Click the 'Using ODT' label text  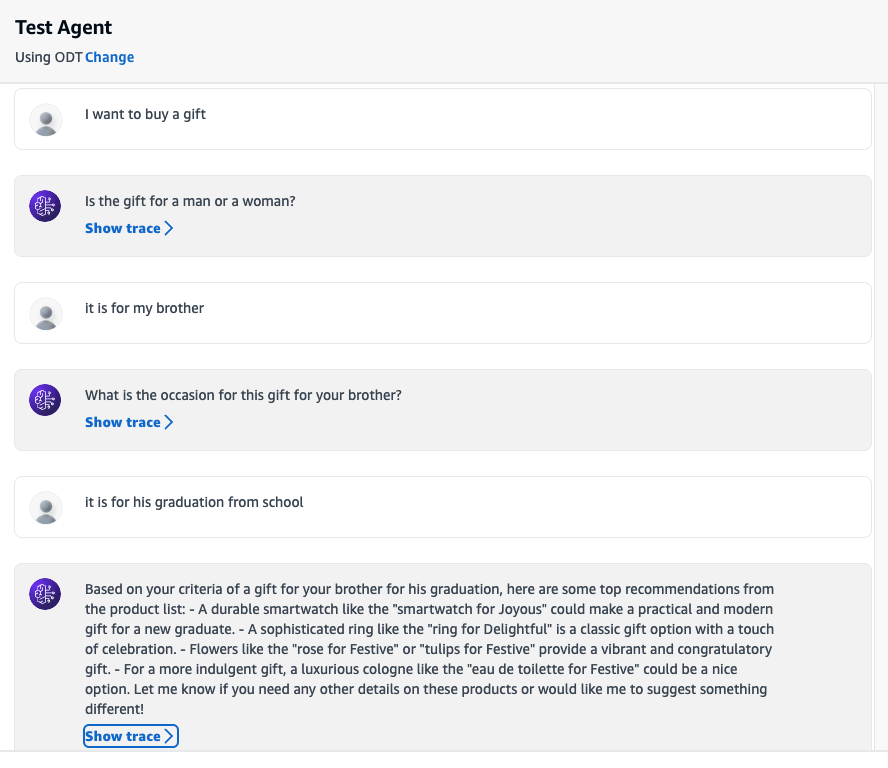pos(48,57)
